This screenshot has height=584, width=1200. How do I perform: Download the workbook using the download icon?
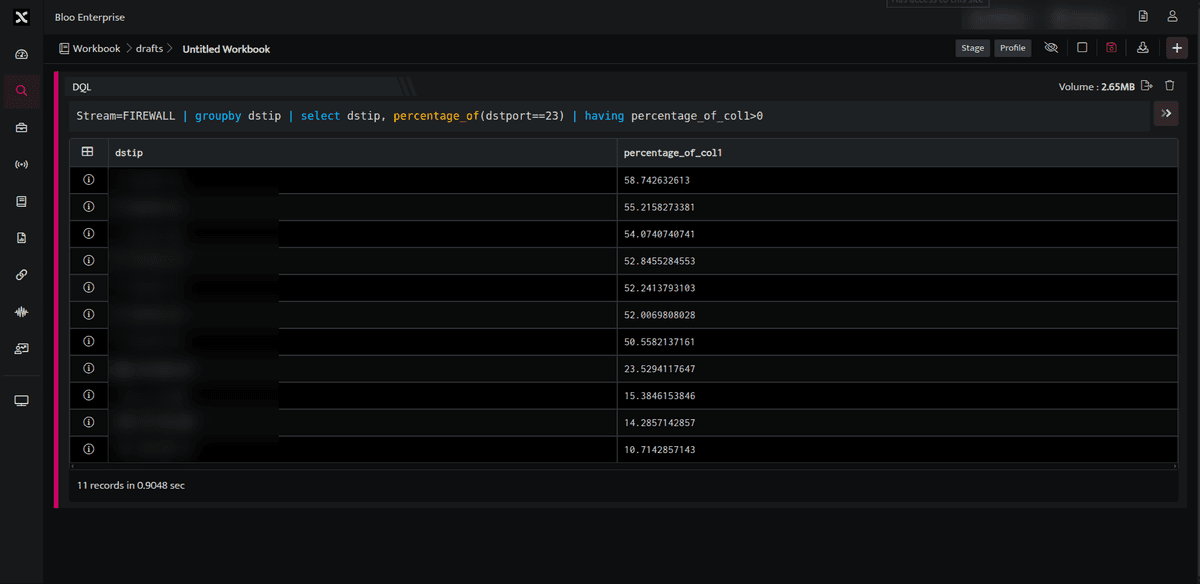pos(1142,48)
